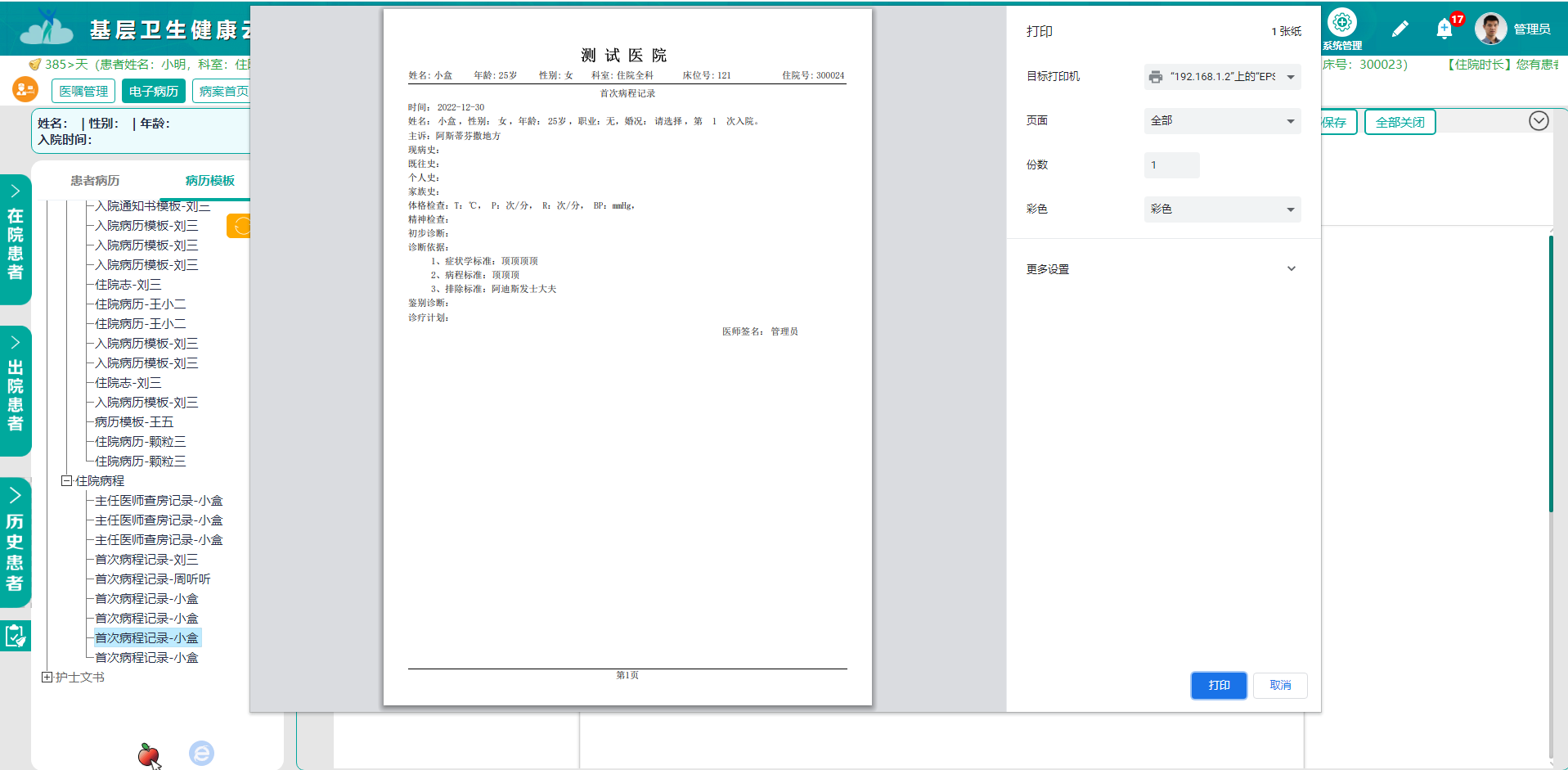The height and width of the screenshot is (770, 1568).
Task: Click the 打印 button to print
Action: 1218,685
